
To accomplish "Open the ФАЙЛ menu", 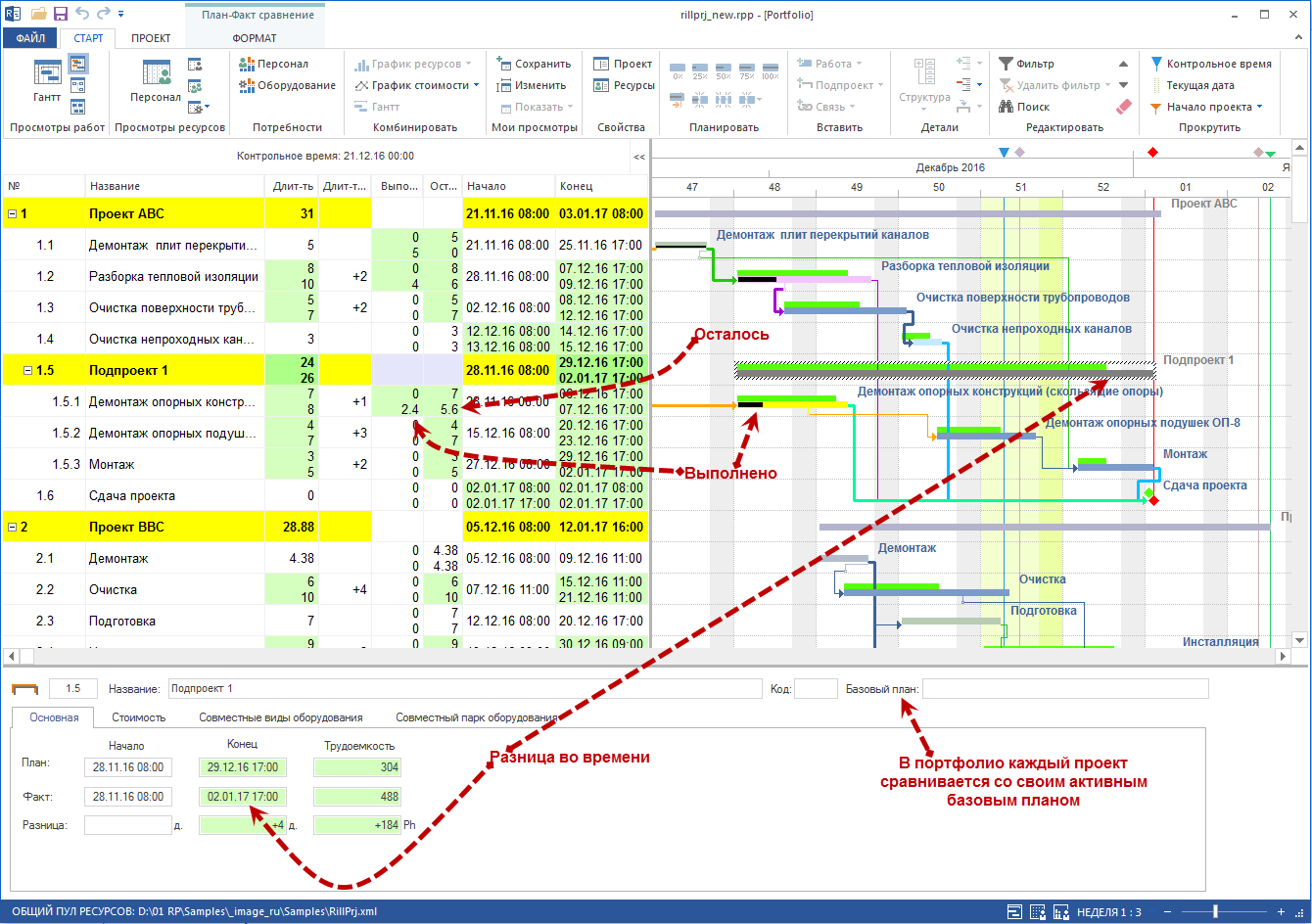I will point(30,38).
